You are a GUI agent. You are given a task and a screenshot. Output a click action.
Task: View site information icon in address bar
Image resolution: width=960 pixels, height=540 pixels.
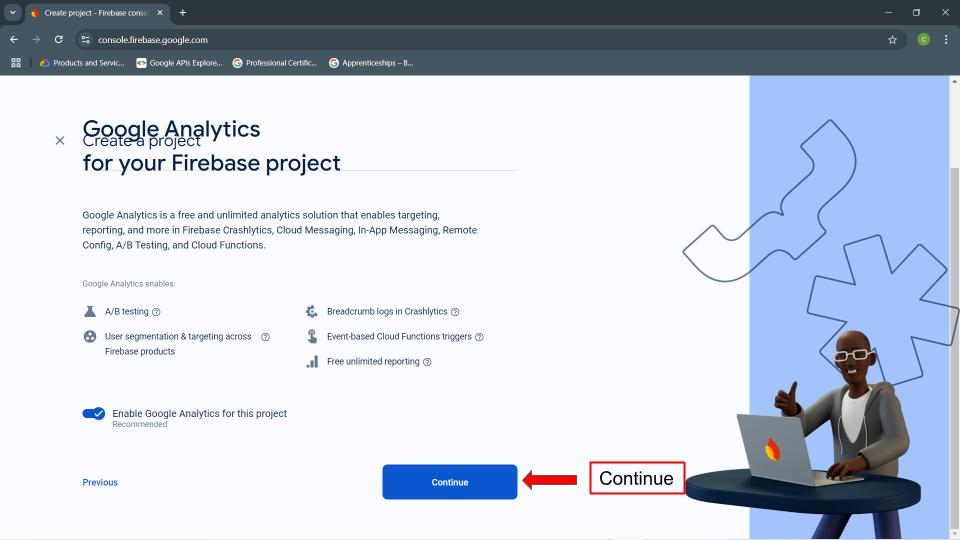pos(86,40)
